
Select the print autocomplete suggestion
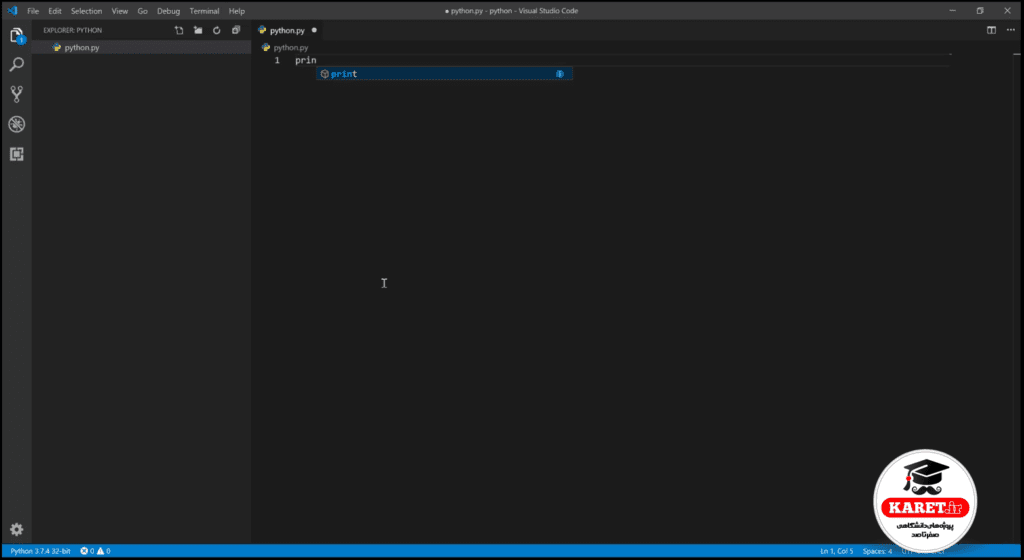(444, 74)
